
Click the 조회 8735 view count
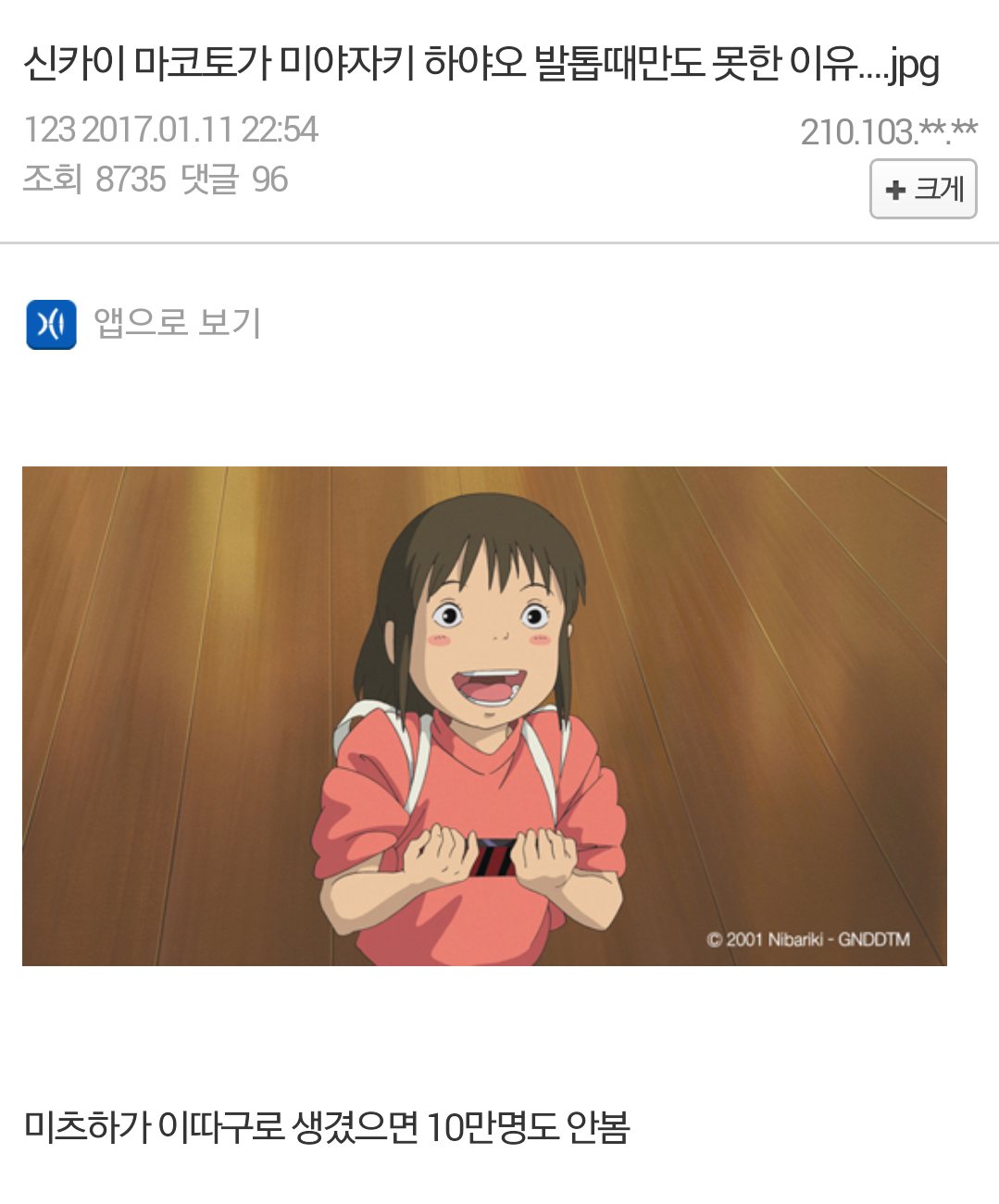point(94,179)
